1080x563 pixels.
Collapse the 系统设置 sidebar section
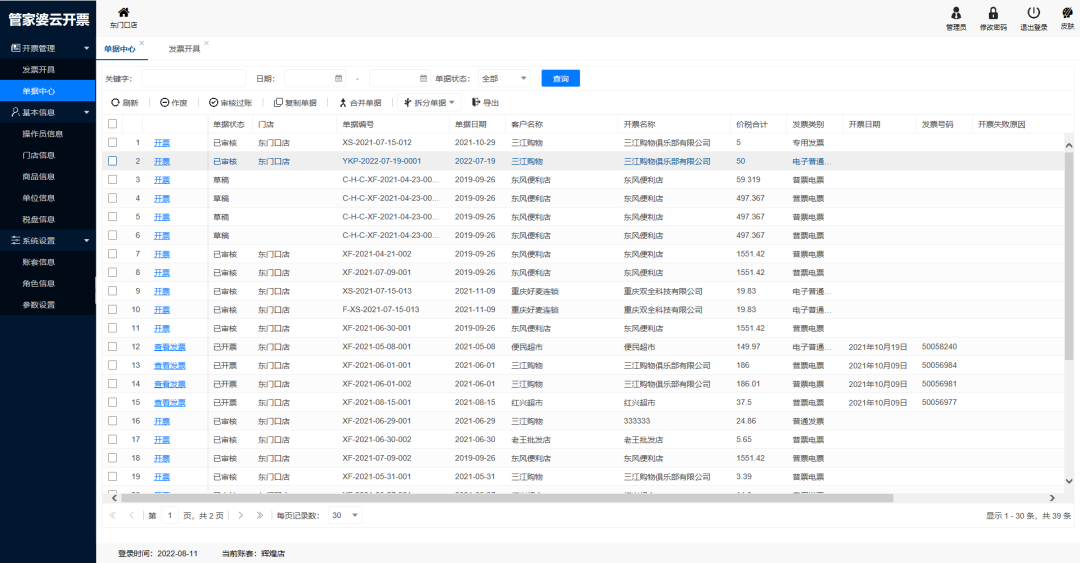[48, 240]
